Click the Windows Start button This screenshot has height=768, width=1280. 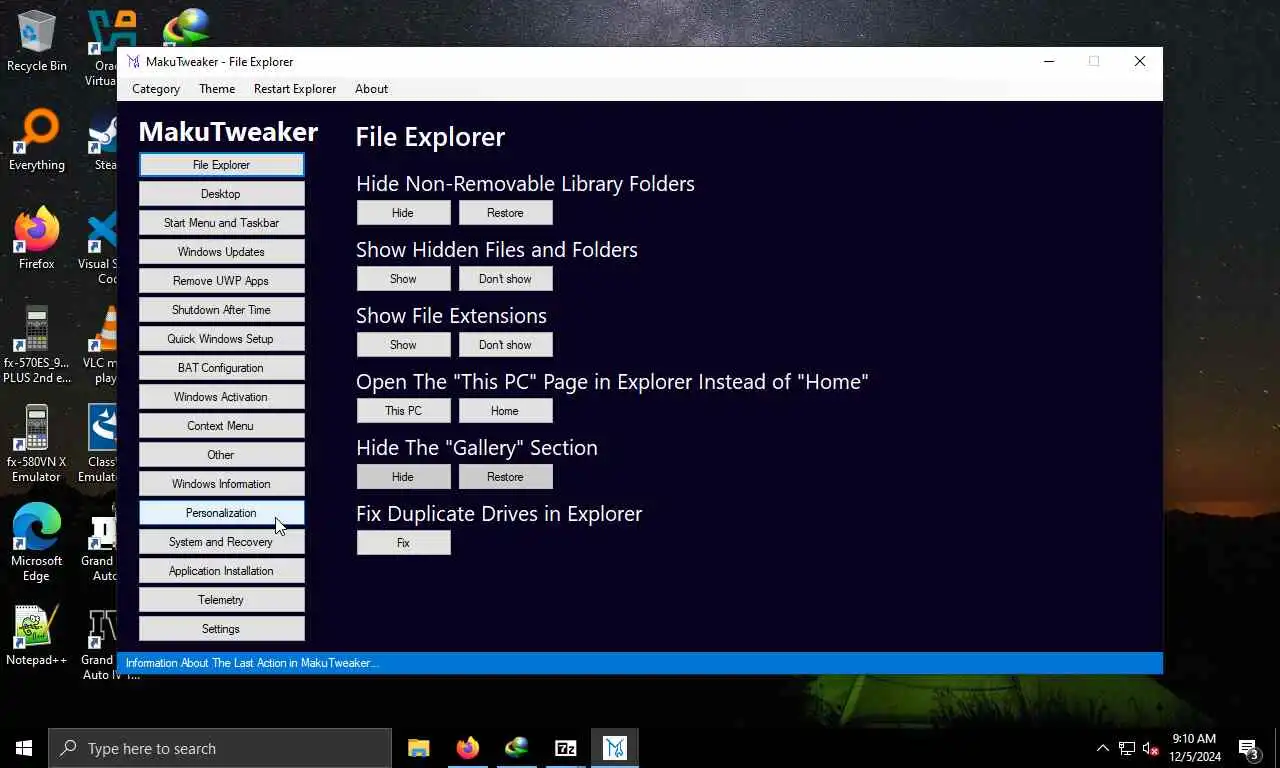click(x=24, y=748)
